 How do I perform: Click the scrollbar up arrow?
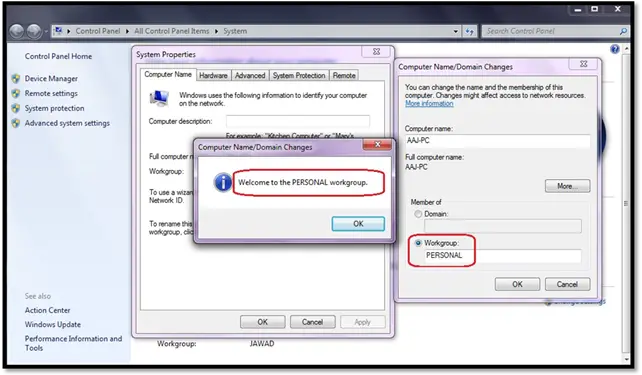pyautogui.click(x=626, y=48)
